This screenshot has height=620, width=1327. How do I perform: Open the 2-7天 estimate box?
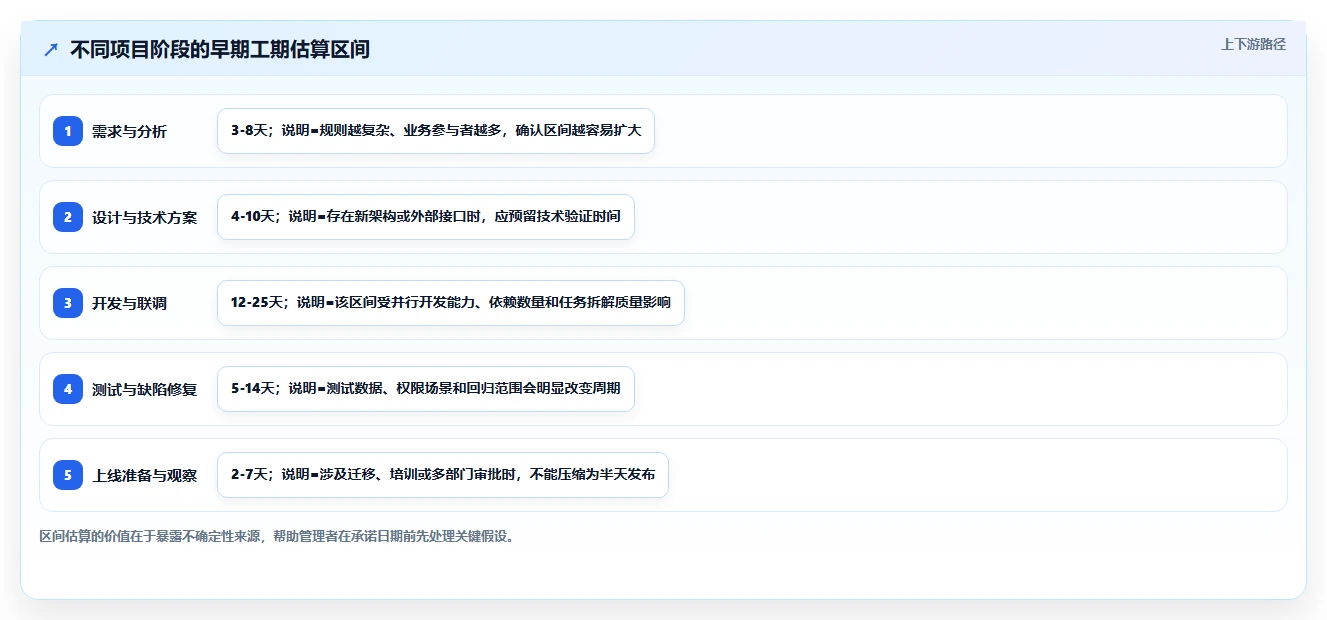443,475
